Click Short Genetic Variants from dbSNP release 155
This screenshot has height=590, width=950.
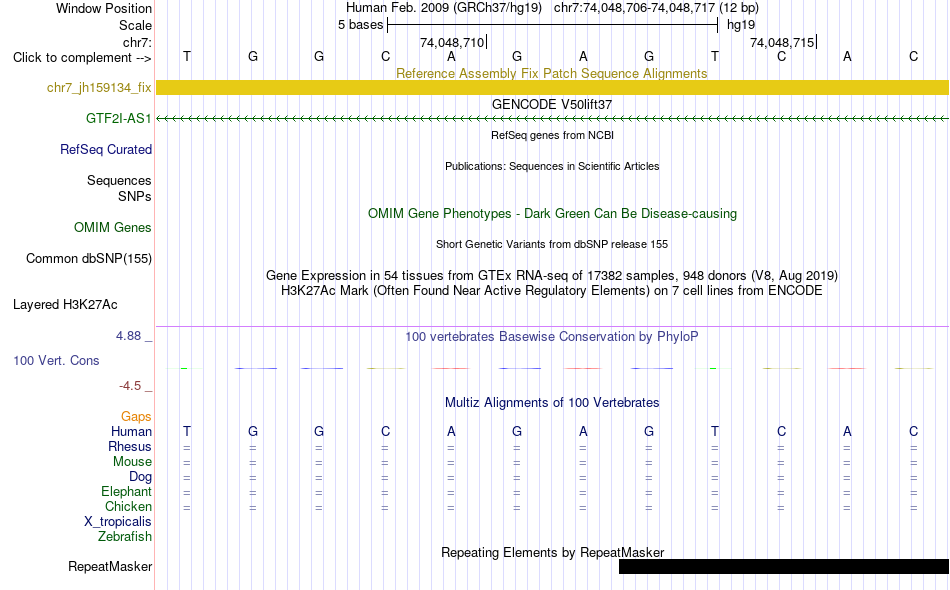(x=552, y=245)
